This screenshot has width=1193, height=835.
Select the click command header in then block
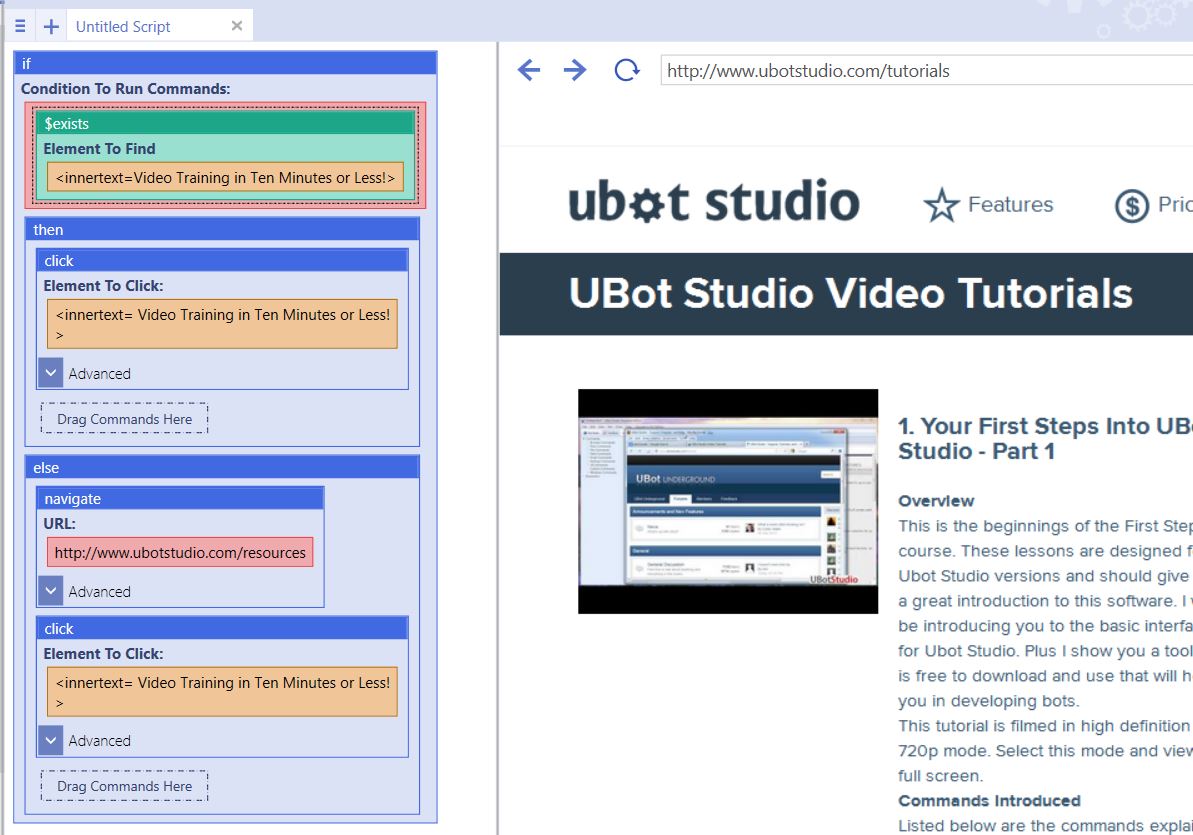coord(222,260)
